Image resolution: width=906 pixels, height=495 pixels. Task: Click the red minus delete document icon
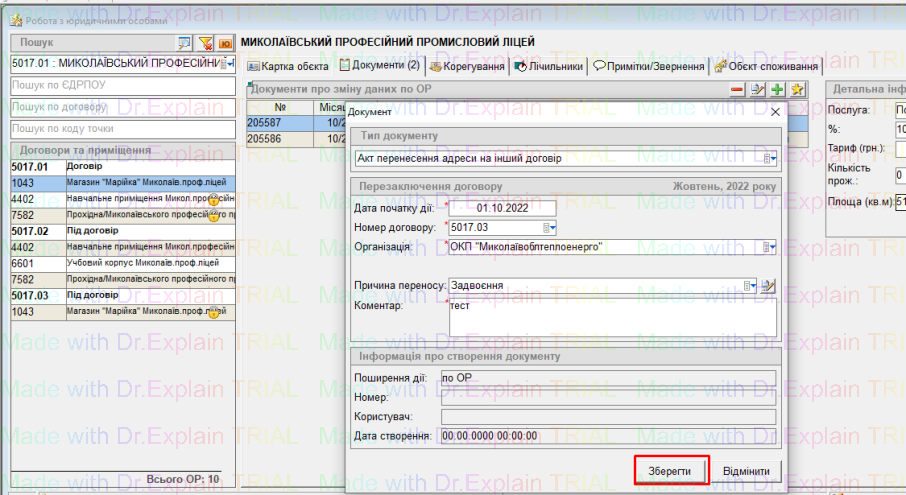pyautogui.click(x=737, y=90)
